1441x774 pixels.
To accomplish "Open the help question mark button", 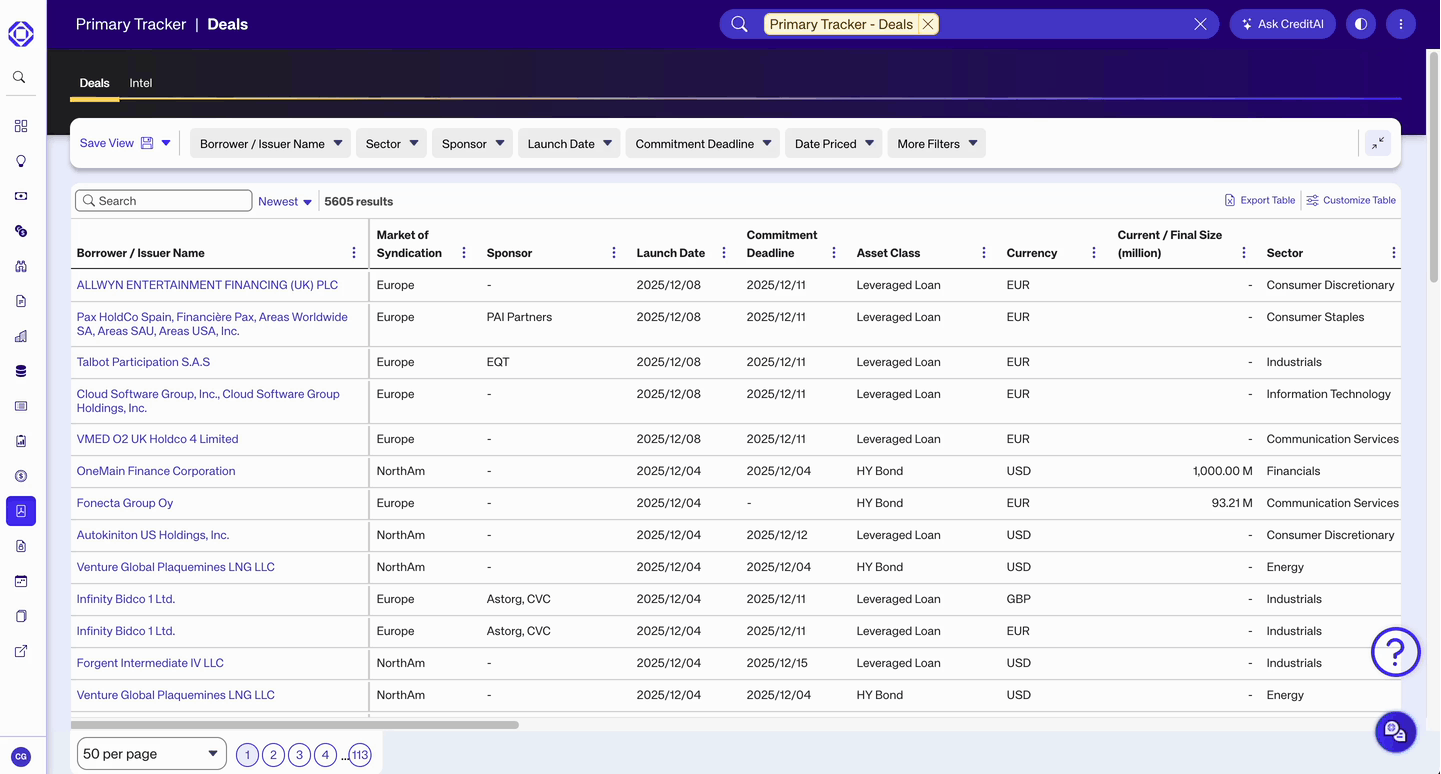I will pyautogui.click(x=1395, y=652).
